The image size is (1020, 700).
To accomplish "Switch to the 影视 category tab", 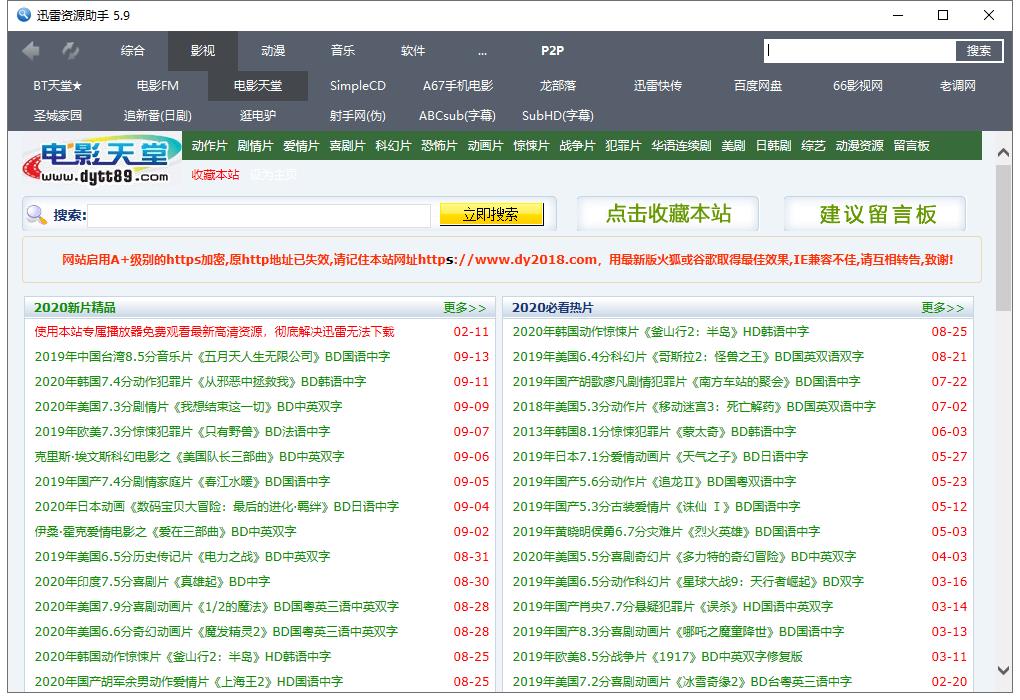I will pyautogui.click(x=202, y=51).
